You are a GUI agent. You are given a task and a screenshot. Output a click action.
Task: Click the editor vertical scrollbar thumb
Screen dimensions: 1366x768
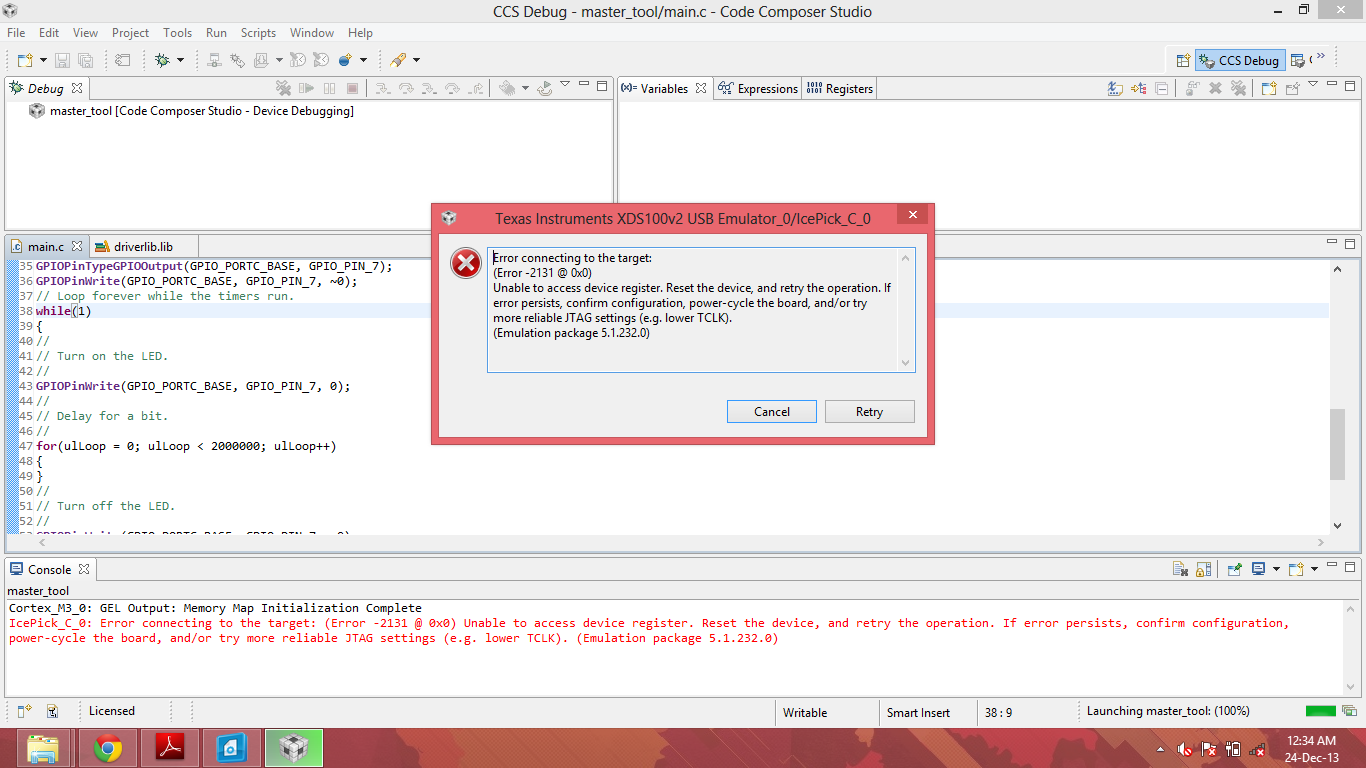[x=1337, y=445]
